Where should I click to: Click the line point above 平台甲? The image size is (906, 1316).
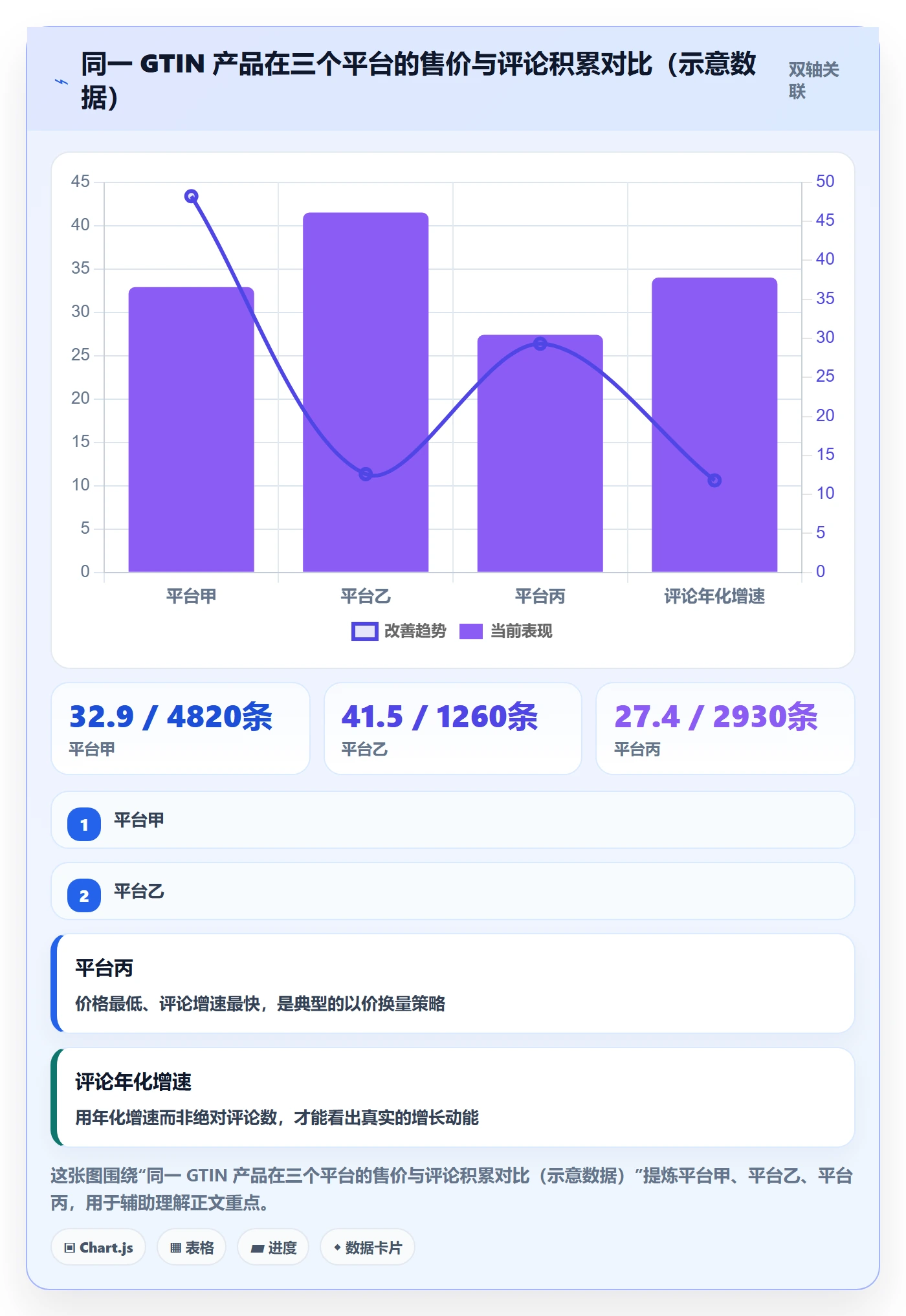point(191,196)
